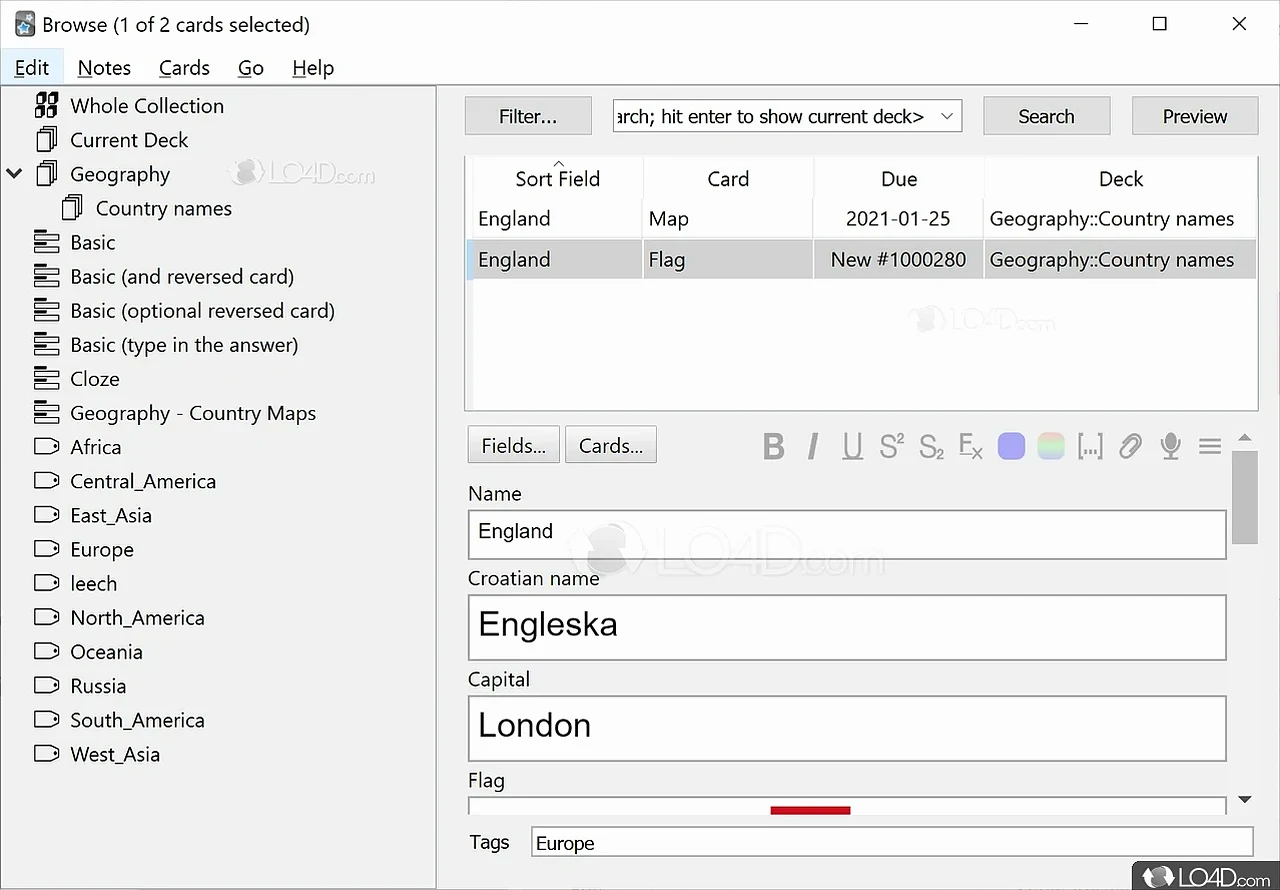The height and width of the screenshot is (890, 1280).
Task: Open the Edit menu
Action: [x=32, y=68]
